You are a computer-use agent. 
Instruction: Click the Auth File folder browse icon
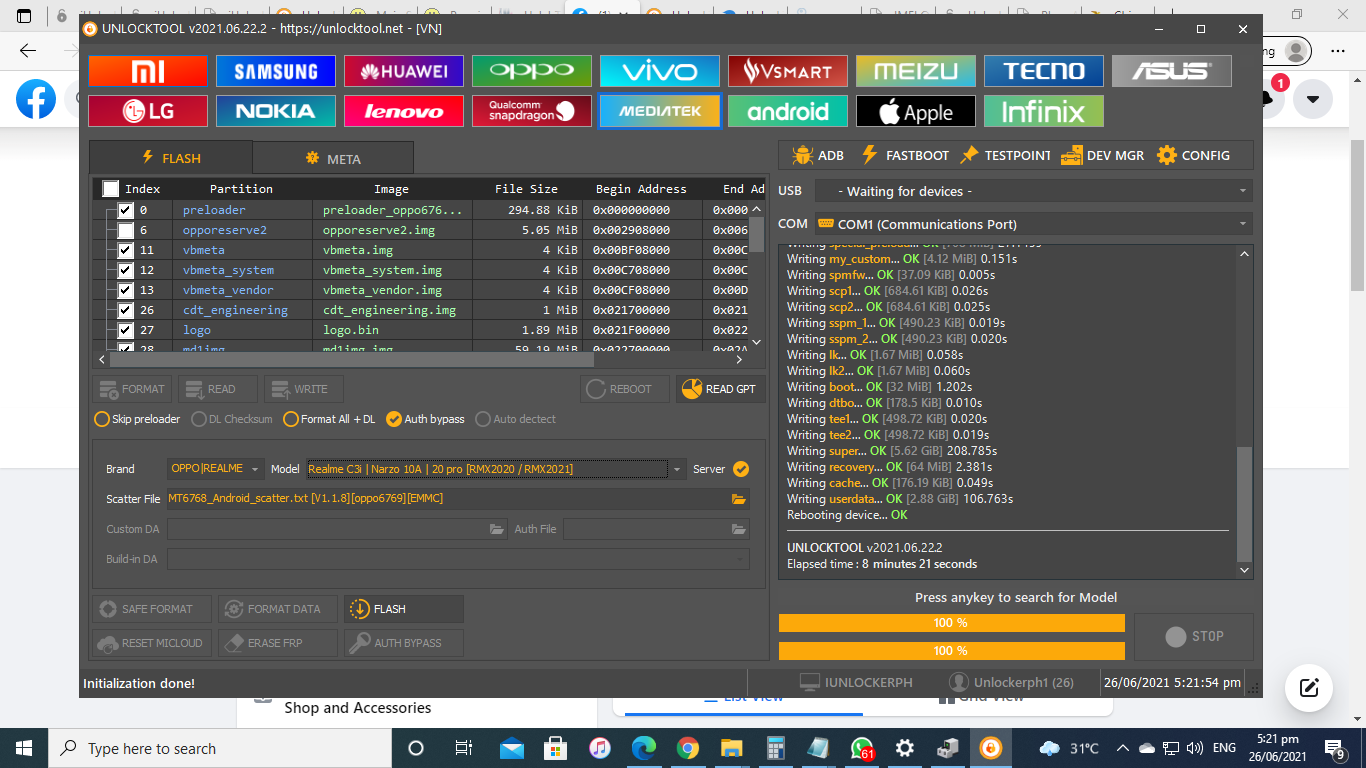click(x=739, y=529)
